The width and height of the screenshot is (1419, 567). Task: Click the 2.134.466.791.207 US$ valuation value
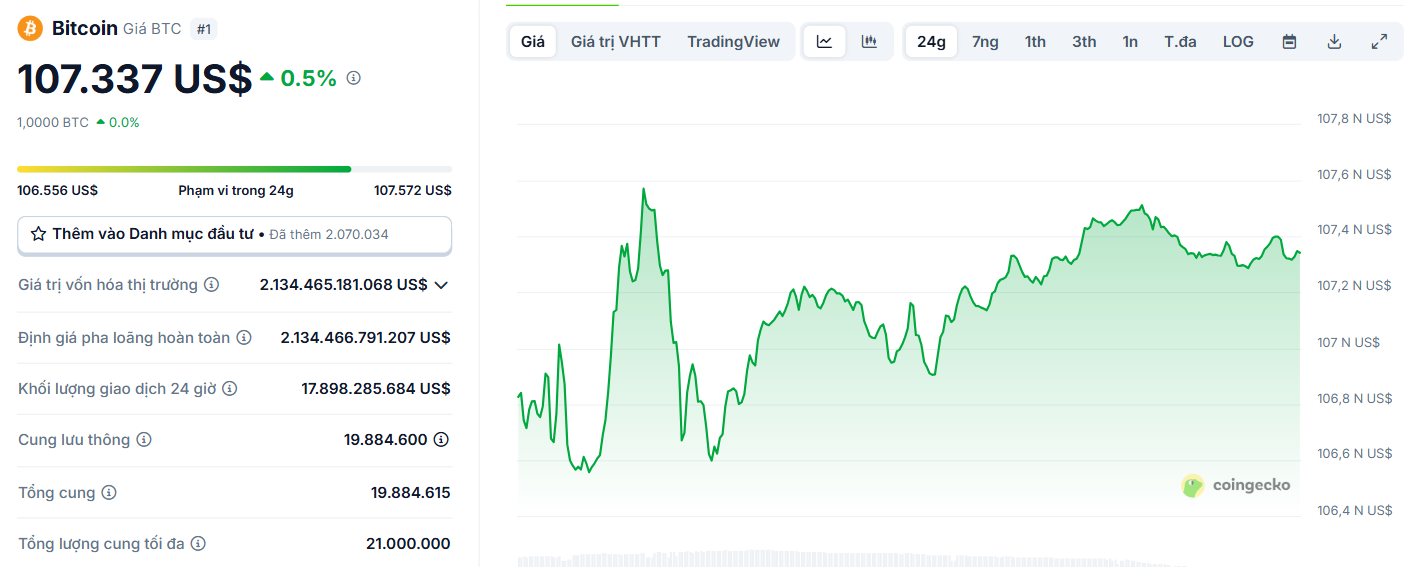pyautogui.click(x=366, y=338)
